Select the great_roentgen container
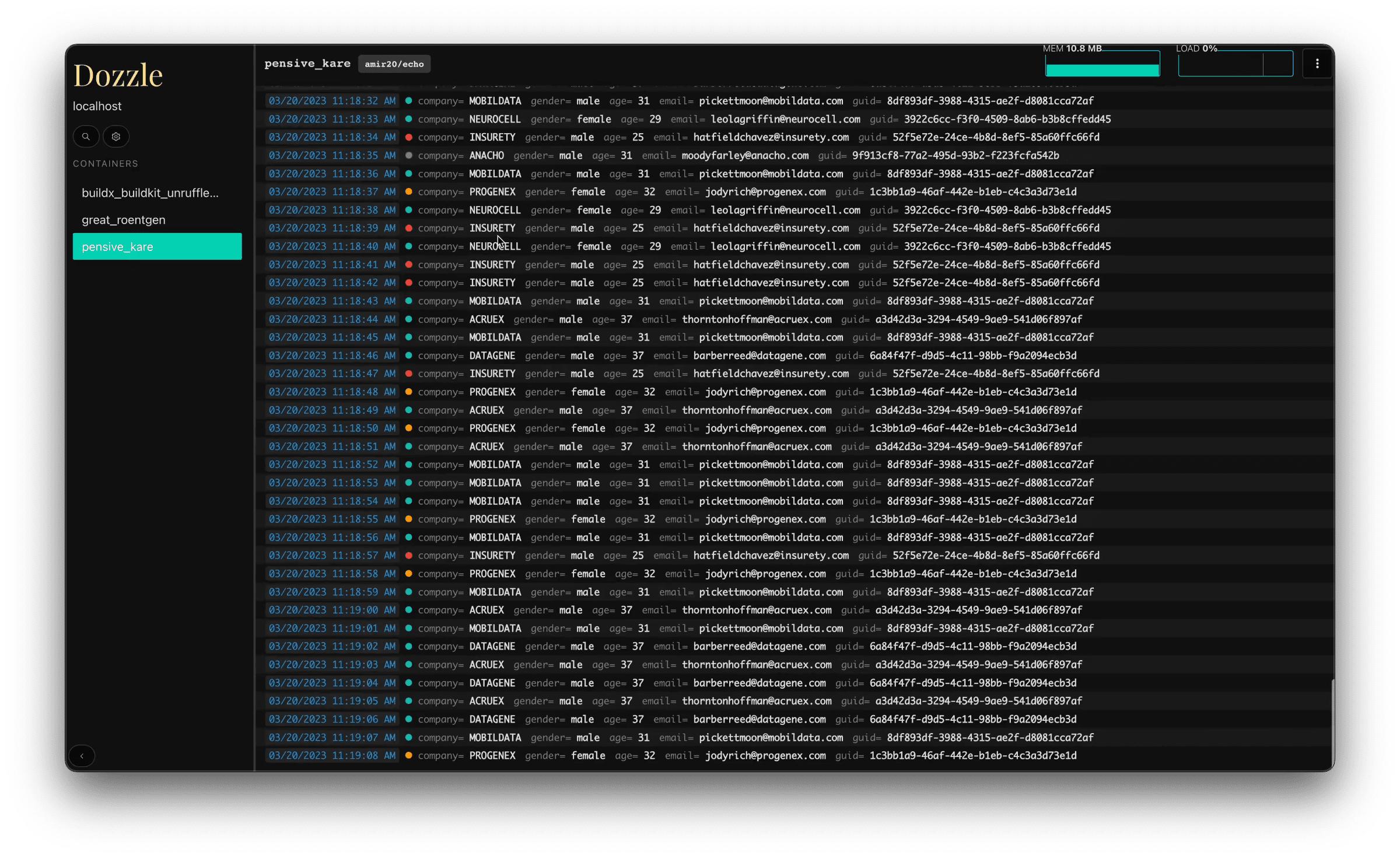 click(124, 220)
